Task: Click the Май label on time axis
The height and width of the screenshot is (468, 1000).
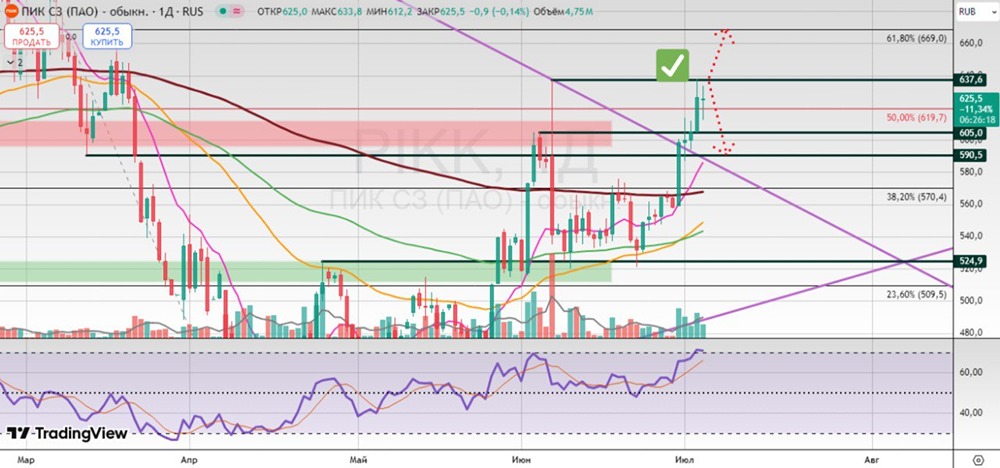Action: (358, 459)
